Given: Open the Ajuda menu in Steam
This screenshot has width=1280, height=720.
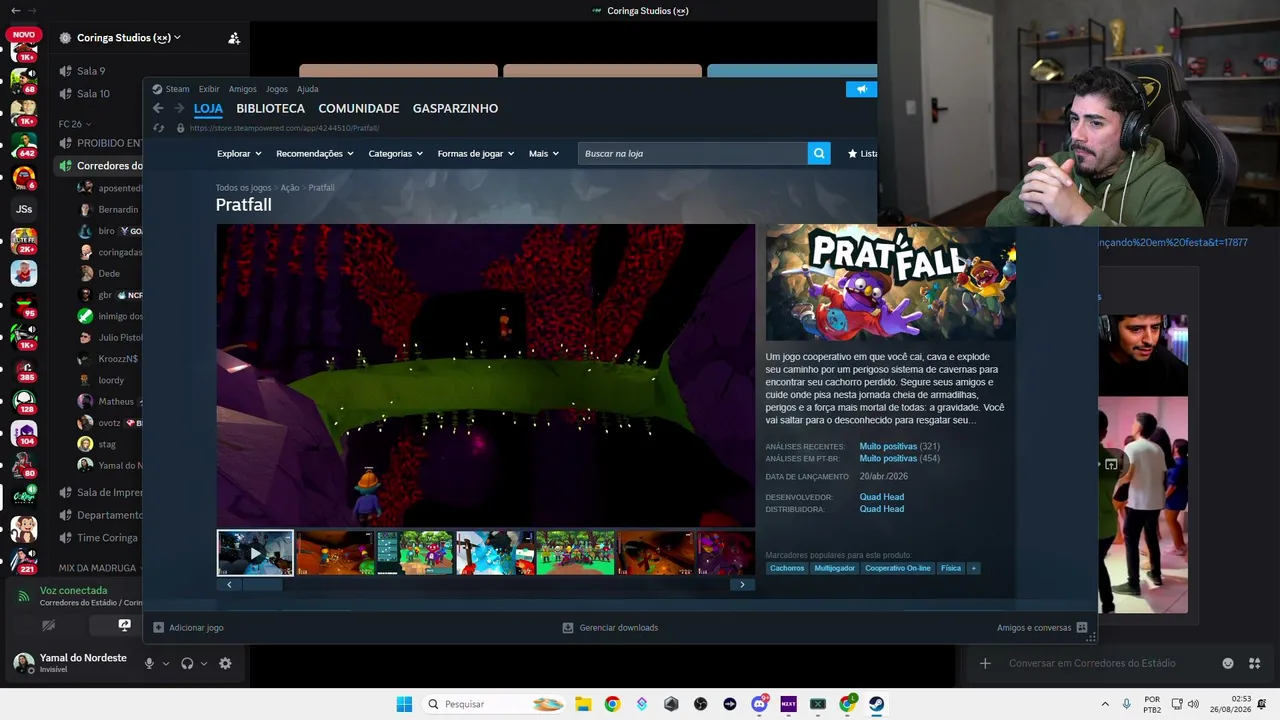Looking at the screenshot, I should (x=308, y=89).
